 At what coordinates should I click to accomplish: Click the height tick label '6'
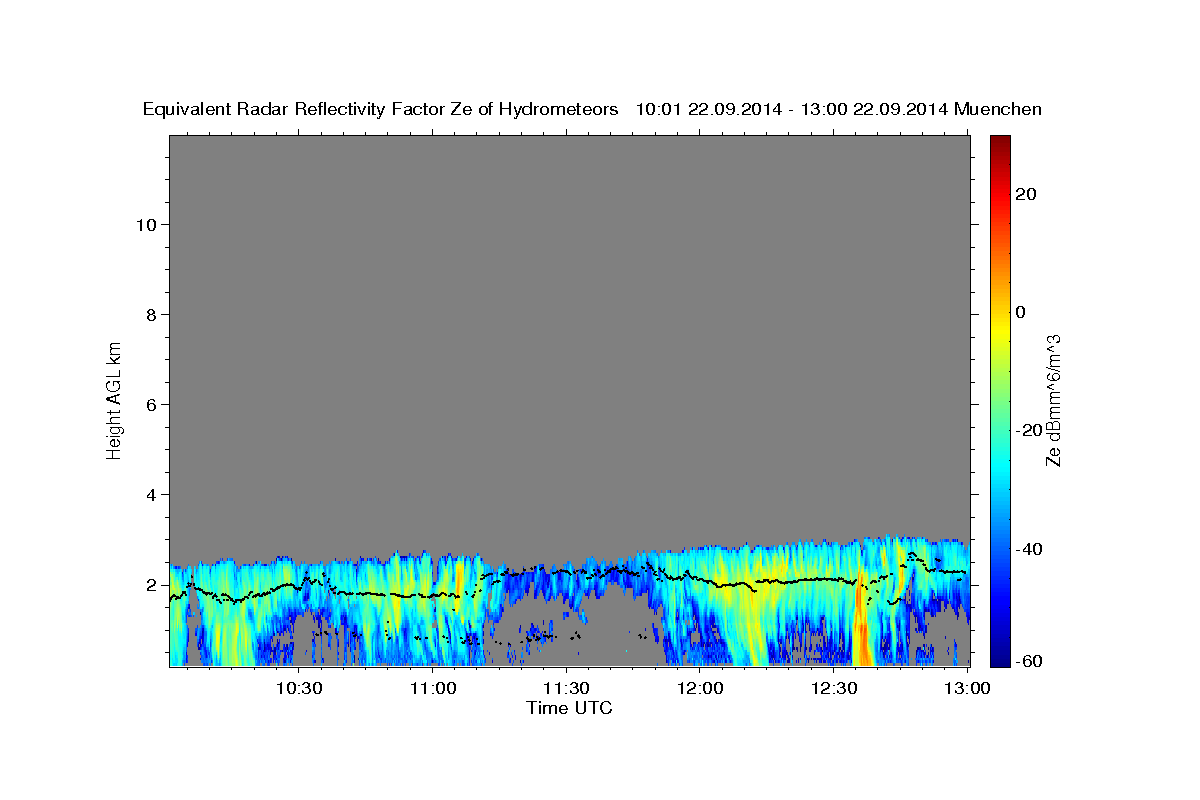click(150, 404)
